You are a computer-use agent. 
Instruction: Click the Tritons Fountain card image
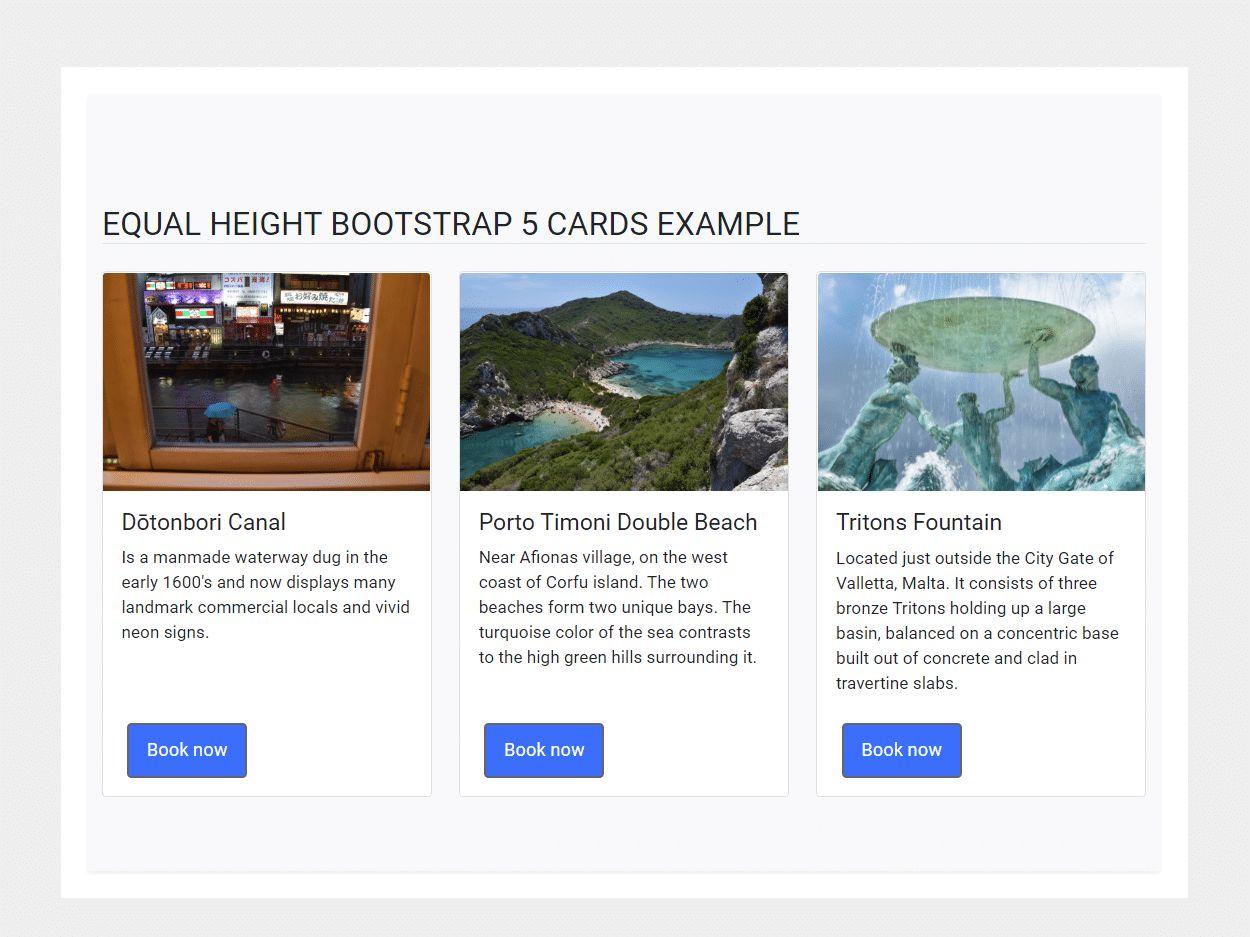click(x=981, y=381)
